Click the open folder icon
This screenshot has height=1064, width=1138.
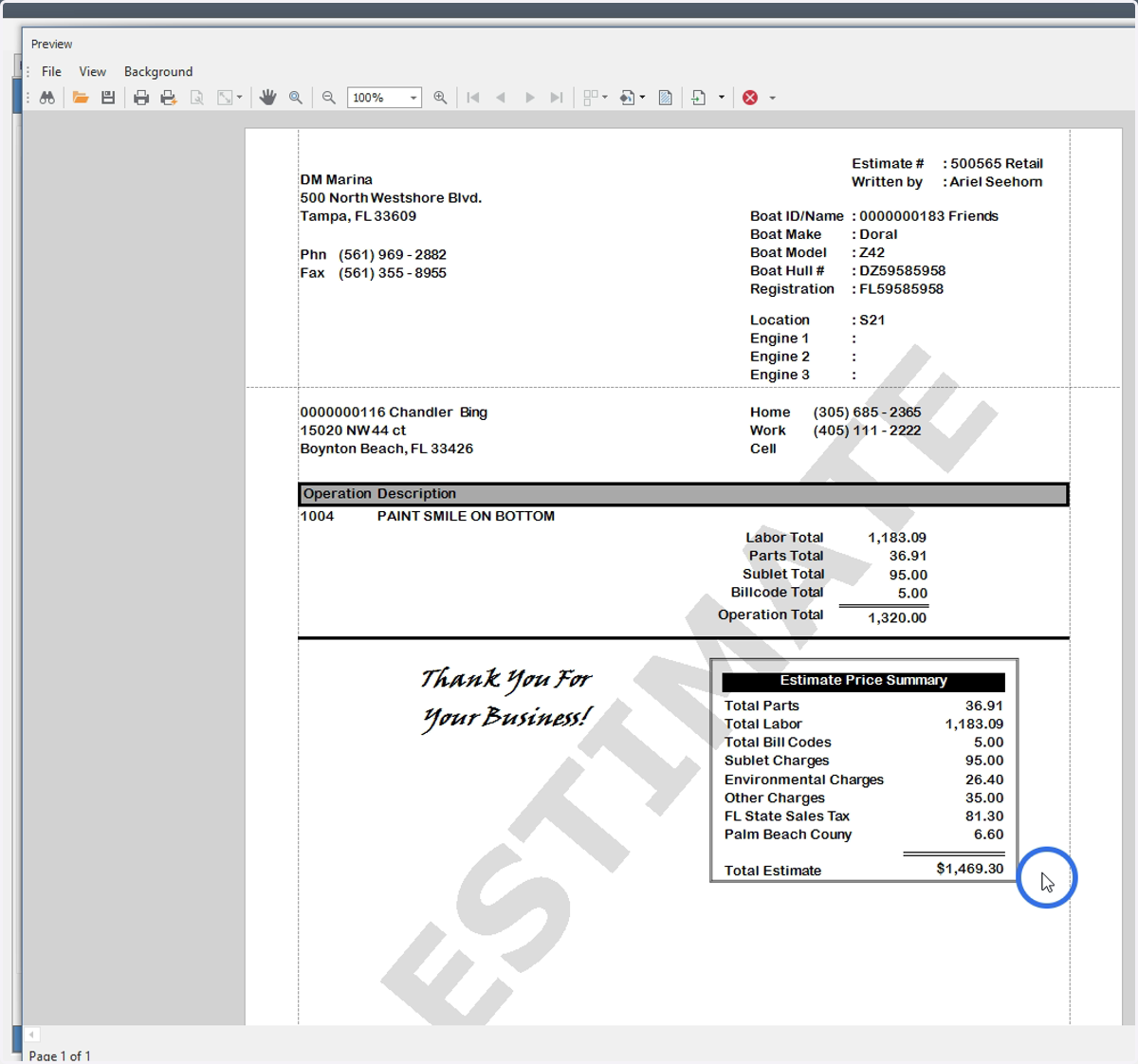pos(81,98)
